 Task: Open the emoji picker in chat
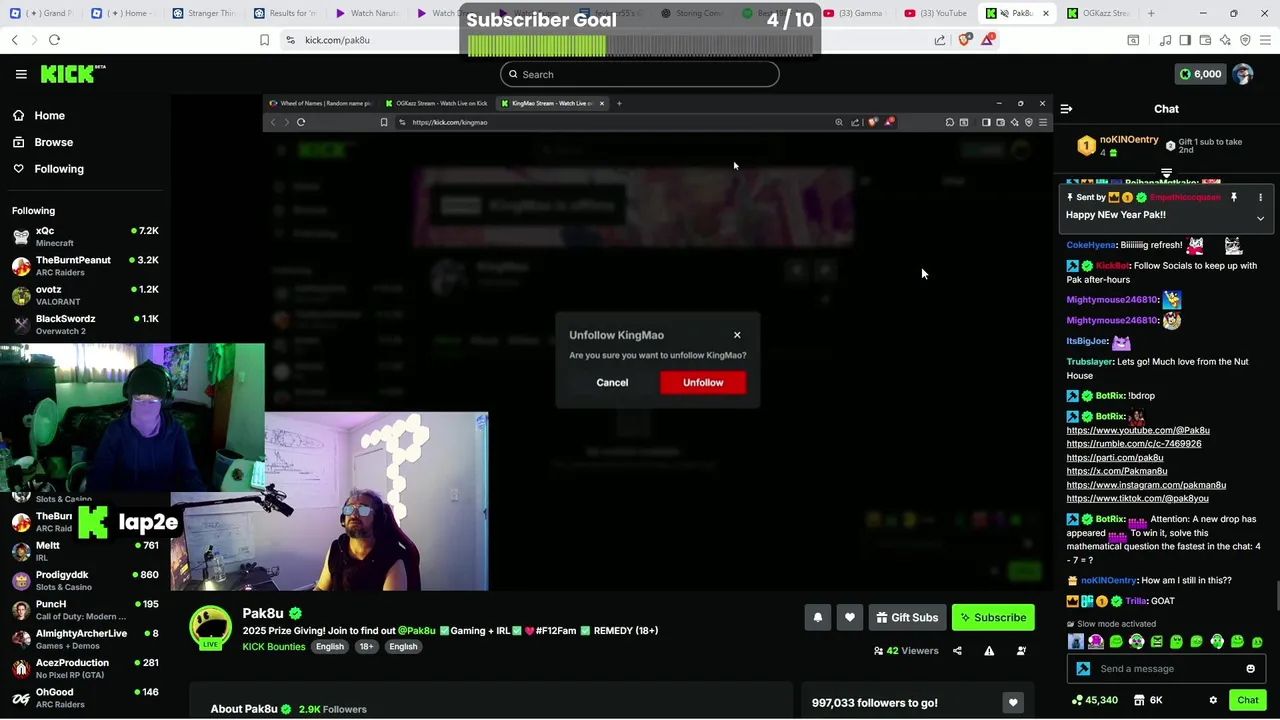(x=1250, y=669)
